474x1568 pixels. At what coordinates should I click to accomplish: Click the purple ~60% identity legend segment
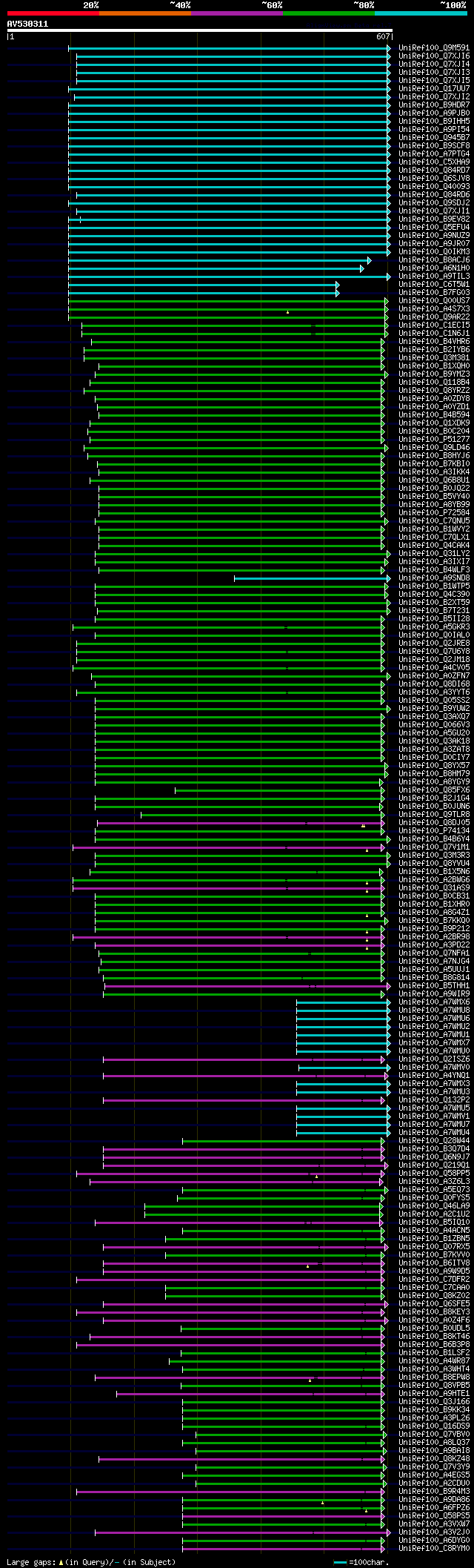(237, 13)
